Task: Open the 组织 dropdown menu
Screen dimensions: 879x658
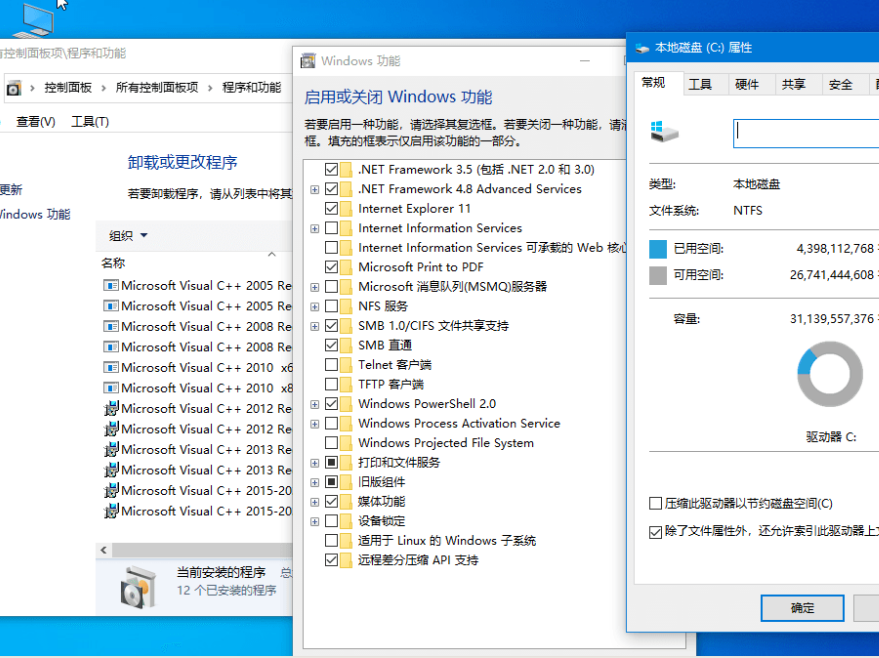Action: click(128, 236)
